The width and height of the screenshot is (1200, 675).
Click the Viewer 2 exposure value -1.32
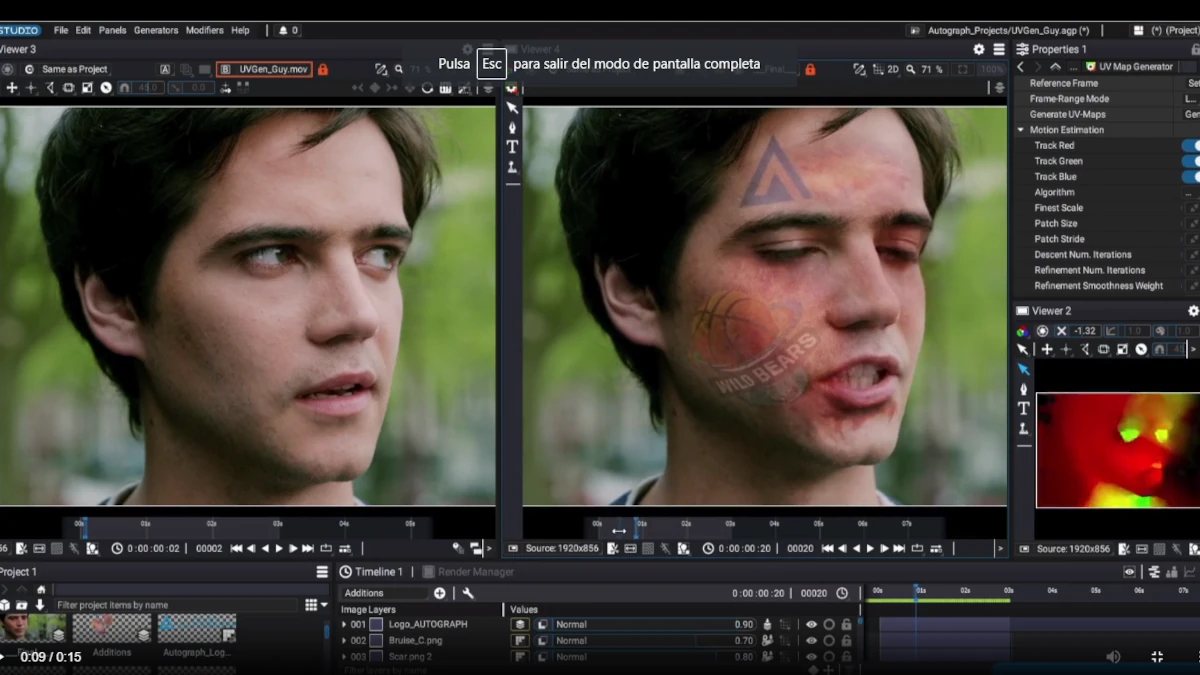click(x=1085, y=331)
